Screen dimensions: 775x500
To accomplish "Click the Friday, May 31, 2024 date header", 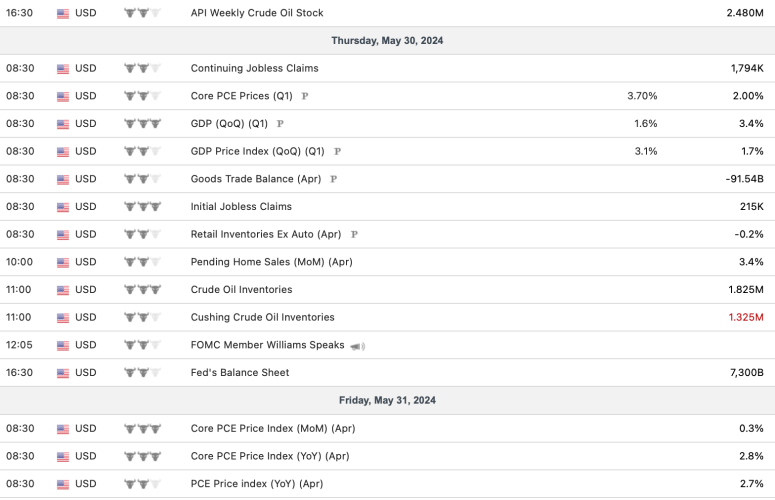I will [x=387, y=400].
